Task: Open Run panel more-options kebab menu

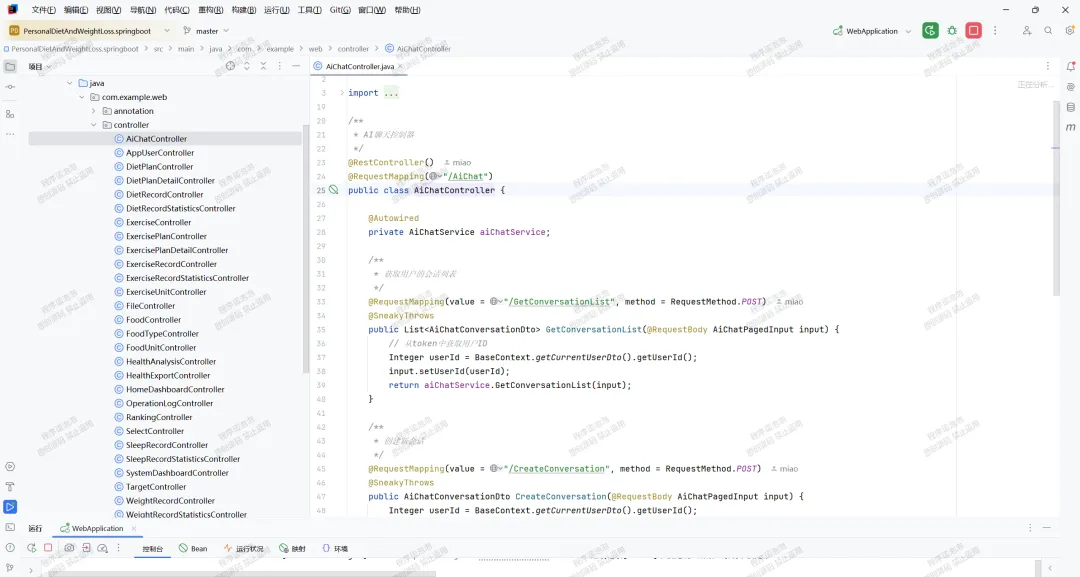Action: pos(118,548)
